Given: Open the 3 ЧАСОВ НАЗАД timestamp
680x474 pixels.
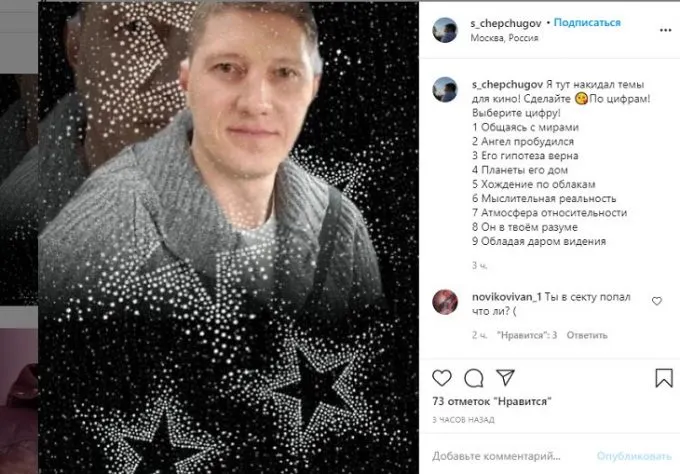Looking at the screenshot, I should pyautogui.click(x=463, y=420).
